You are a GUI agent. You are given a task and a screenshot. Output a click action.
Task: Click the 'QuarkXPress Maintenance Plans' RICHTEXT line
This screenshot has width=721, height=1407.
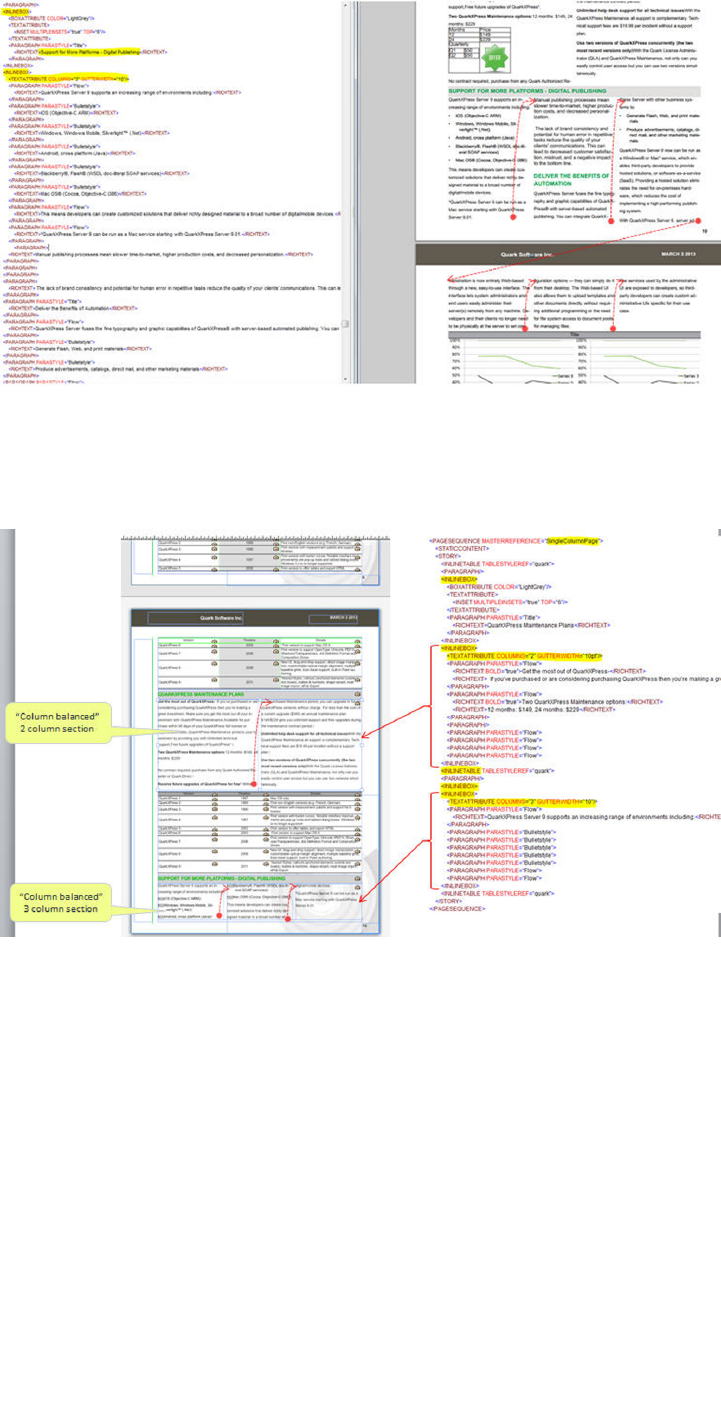click(532, 624)
